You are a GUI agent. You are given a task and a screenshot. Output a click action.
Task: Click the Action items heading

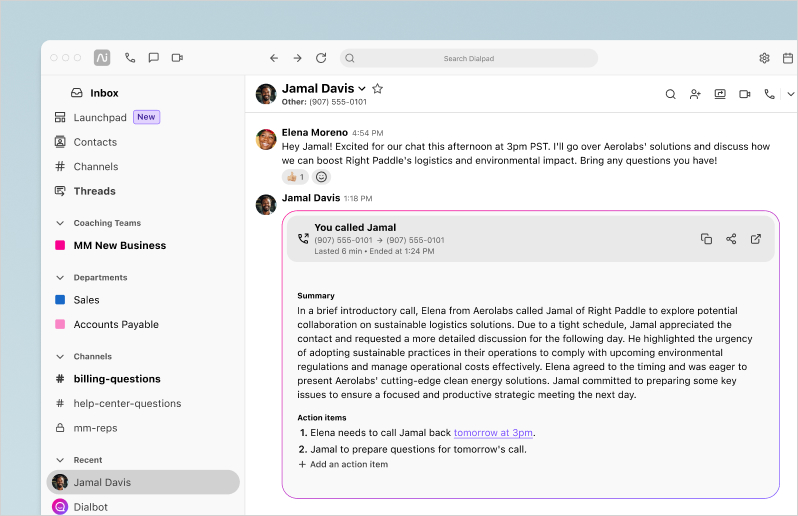tap(322, 417)
